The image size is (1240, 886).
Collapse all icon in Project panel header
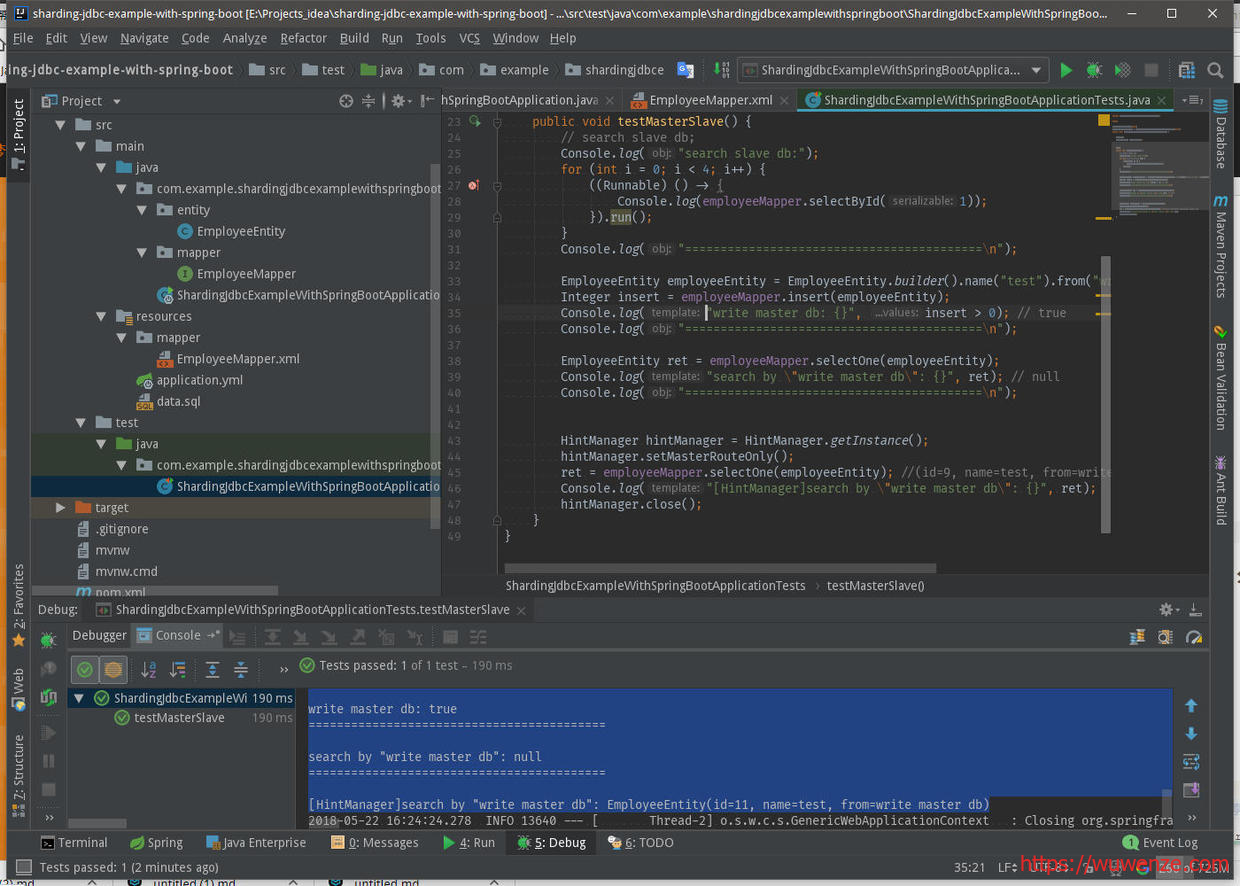(368, 101)
